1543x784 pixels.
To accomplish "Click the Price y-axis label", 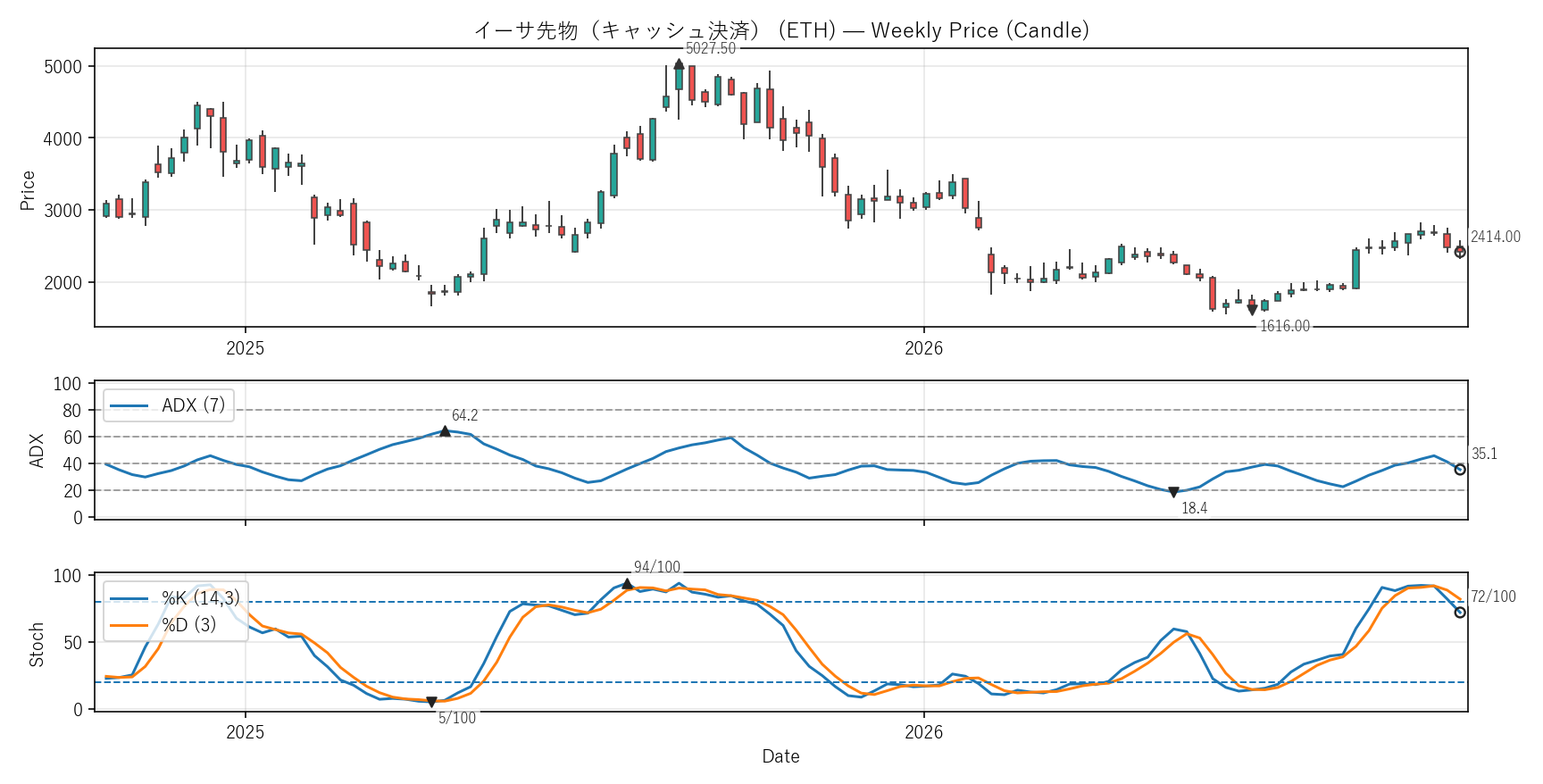I will point(28,190).
